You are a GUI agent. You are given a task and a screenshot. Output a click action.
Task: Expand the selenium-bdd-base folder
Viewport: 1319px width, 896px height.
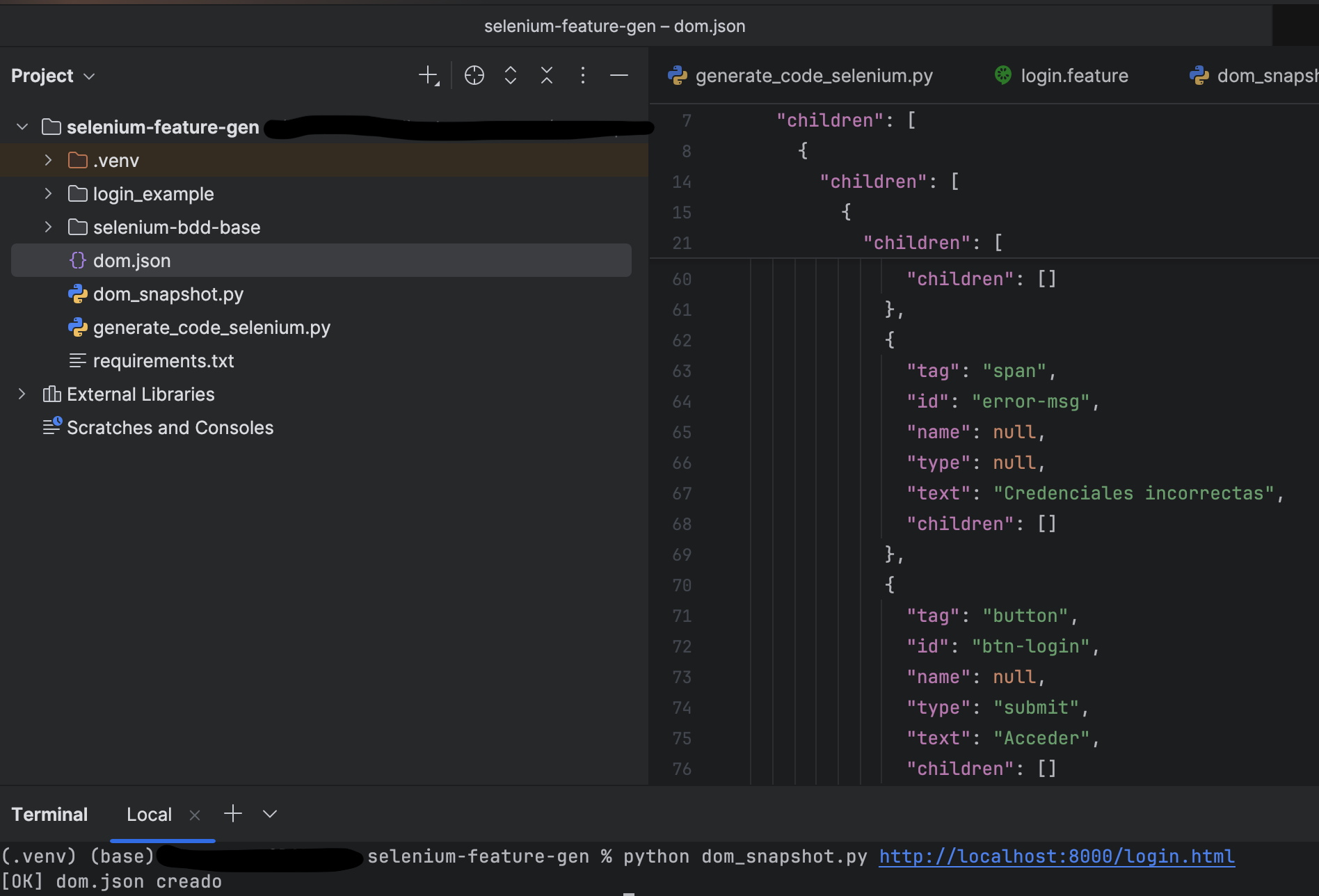(x=48, y=227)
